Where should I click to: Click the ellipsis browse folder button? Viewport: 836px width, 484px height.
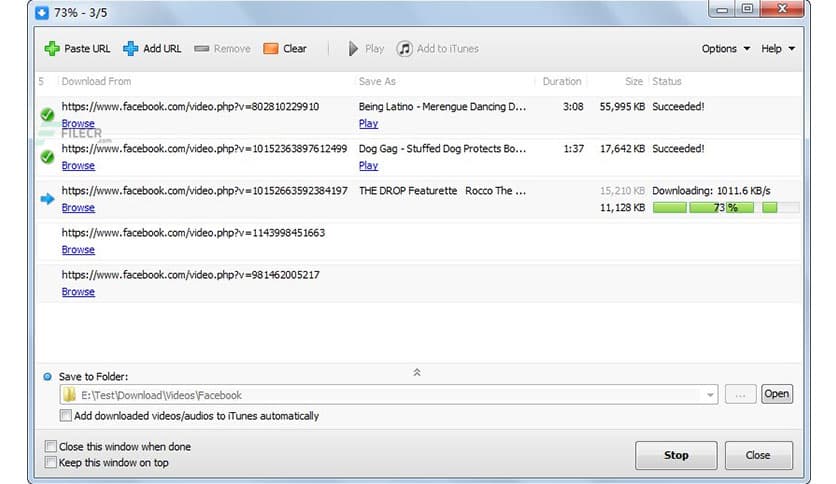(x=741, y=394)
